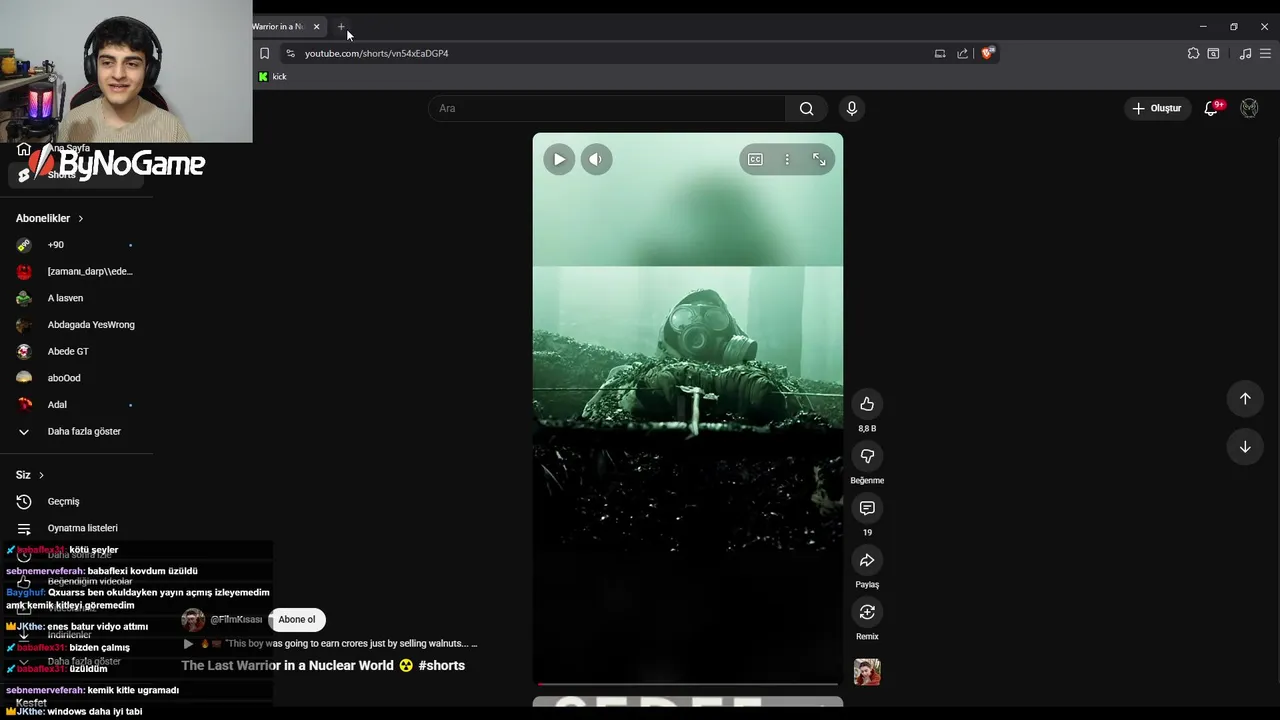The height and width of the screenshot is (720, 1280).
Task: Start voice search with microphone
Action: (852, 108)
